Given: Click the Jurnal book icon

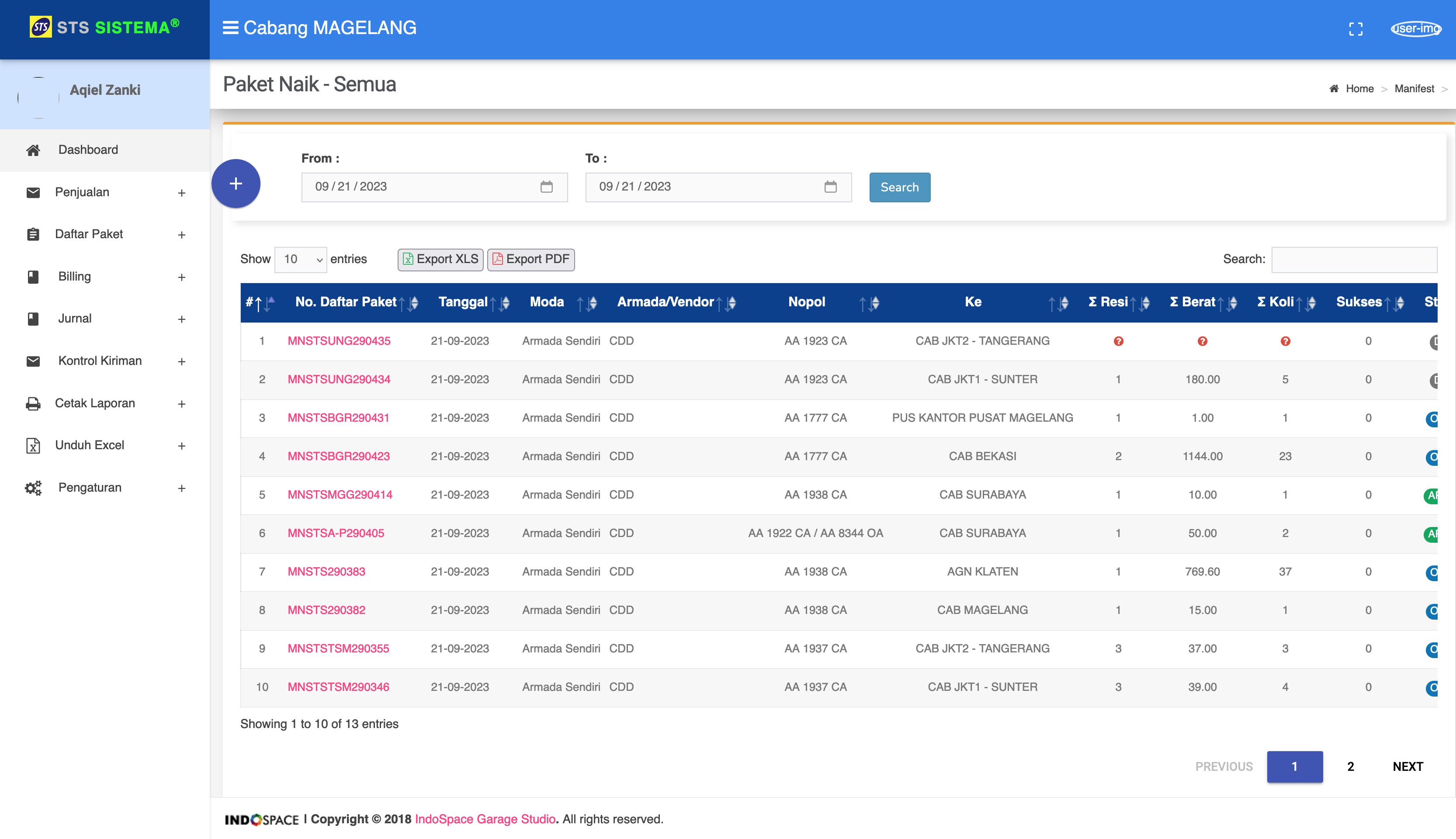Looking at the screenshot, I should pyautogui.click(x=33, y=319).
